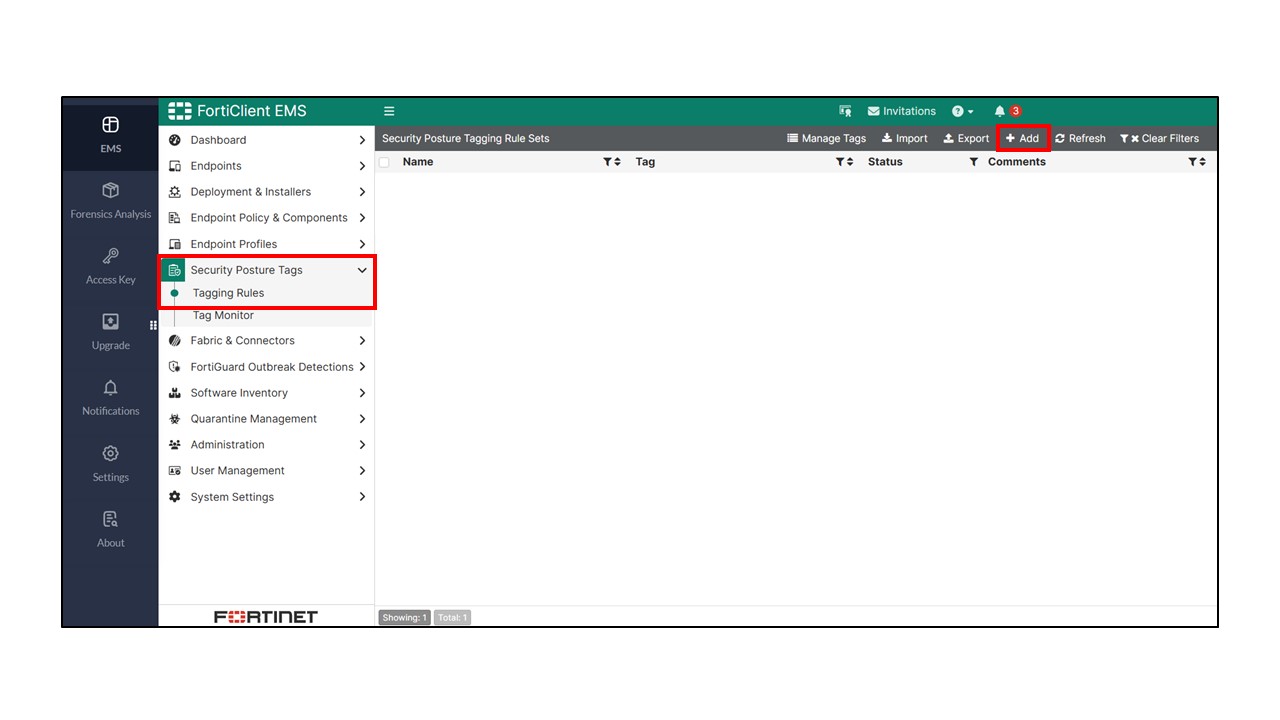Viewport: 1280px width, 720px height.
Task: Open Settings in the left rail
Action: point(110,464)
